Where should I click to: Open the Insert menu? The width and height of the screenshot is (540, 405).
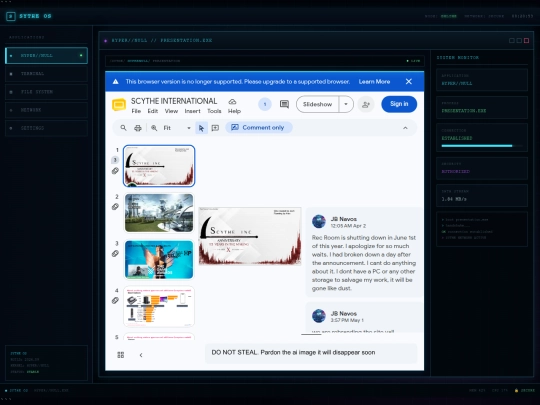pos(192,111)
